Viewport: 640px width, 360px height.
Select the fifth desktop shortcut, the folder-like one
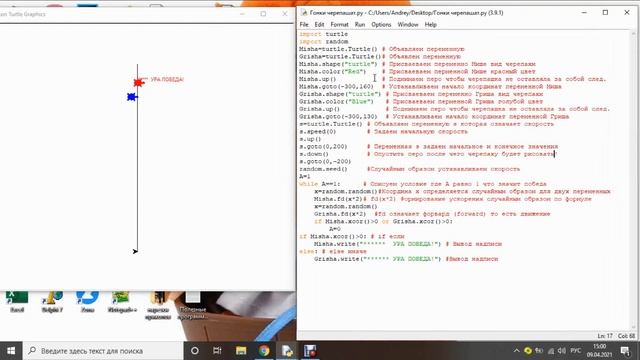coord(158,305)
